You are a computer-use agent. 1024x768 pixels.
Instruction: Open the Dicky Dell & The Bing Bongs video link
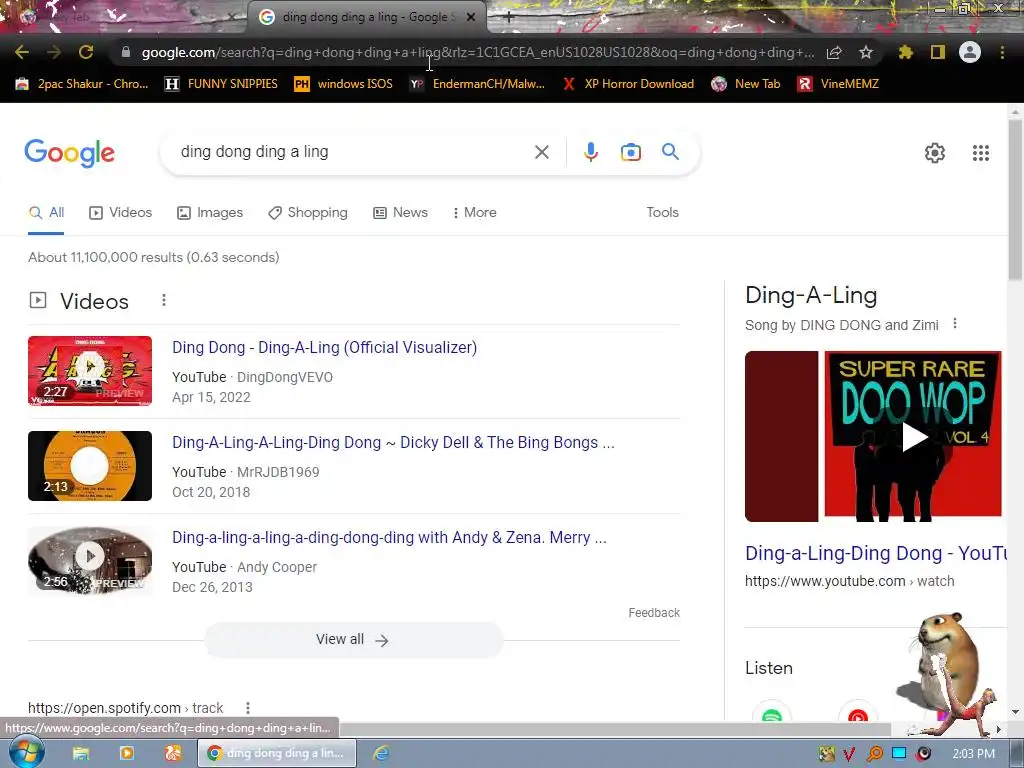pos(393,443)
